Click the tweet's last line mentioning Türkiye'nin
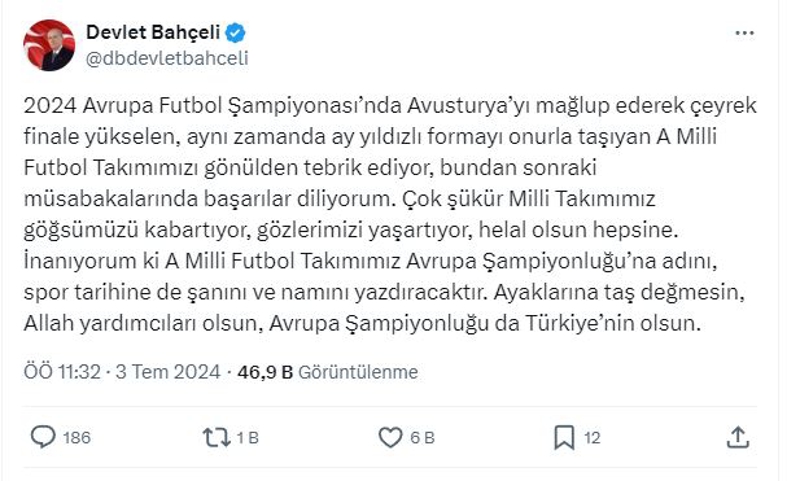The height and width of the screenshot is (481, 800). (366, 324)
